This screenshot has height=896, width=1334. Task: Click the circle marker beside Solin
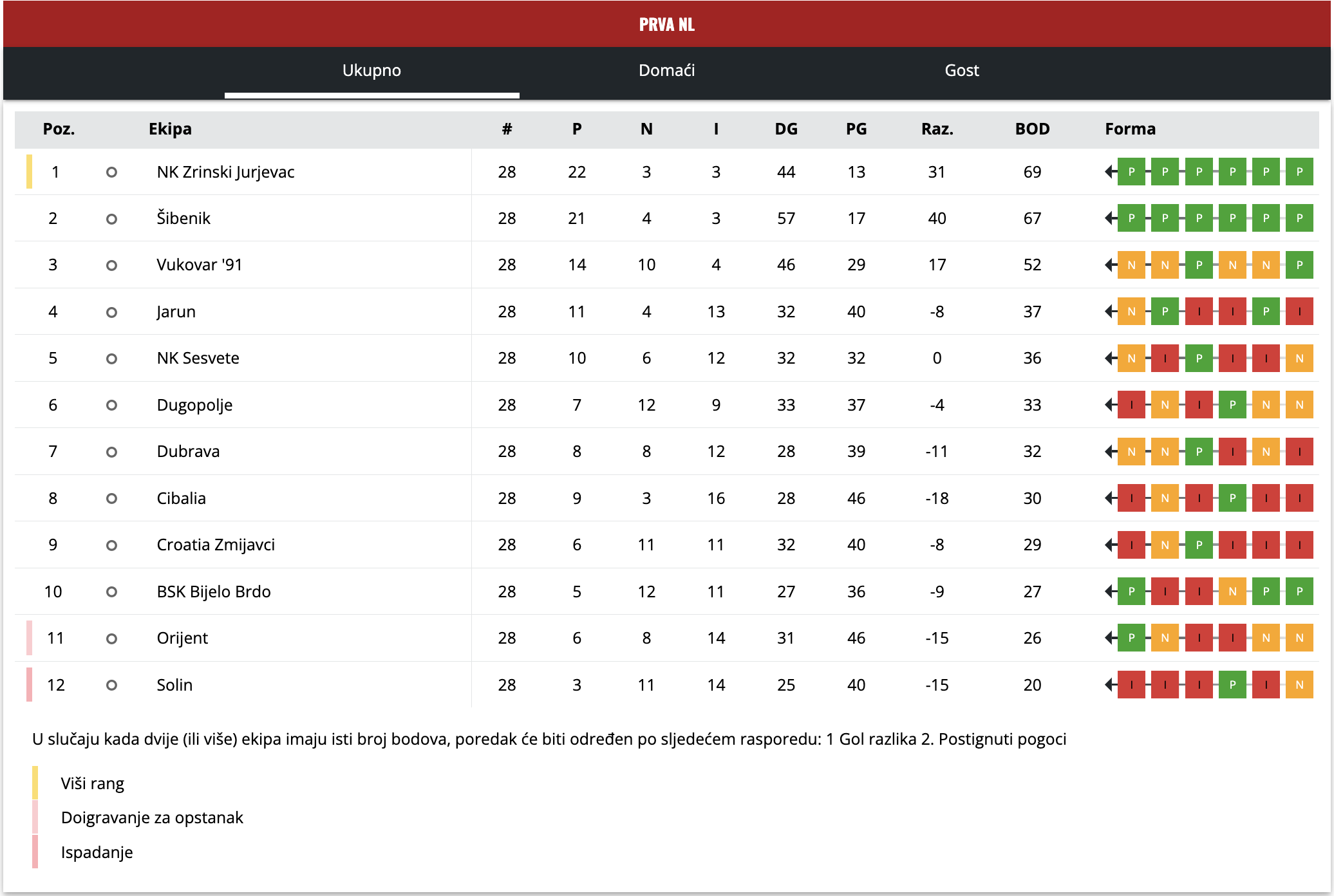coord(111,685)
